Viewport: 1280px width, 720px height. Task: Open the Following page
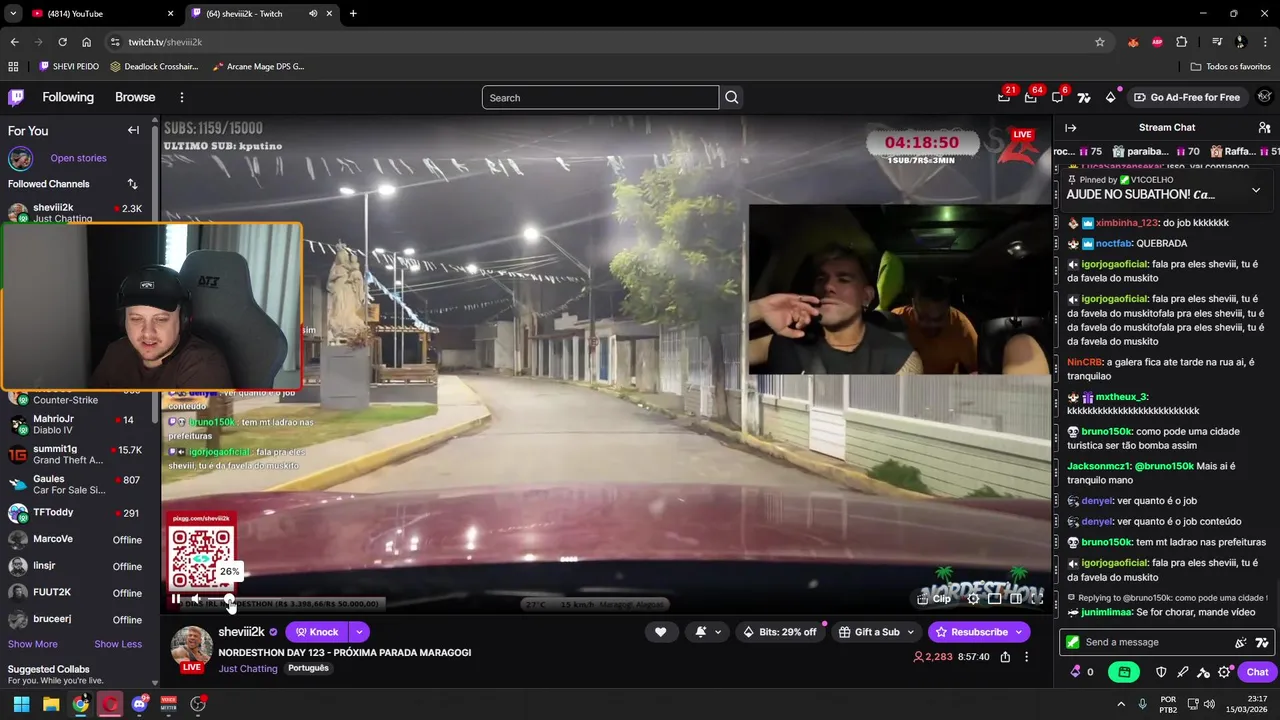[68, 97]
